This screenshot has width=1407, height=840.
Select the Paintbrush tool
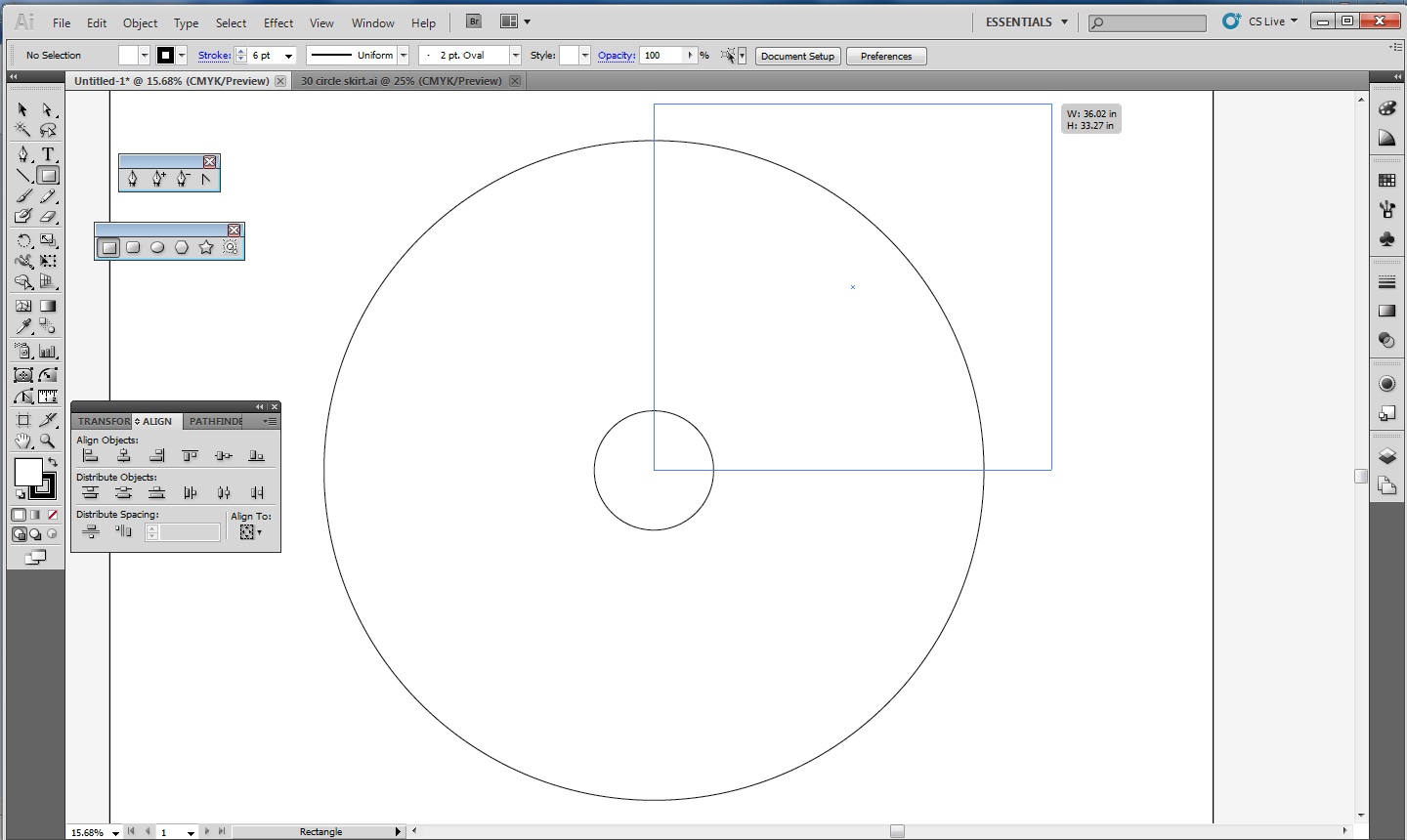[x=23, y=196]
